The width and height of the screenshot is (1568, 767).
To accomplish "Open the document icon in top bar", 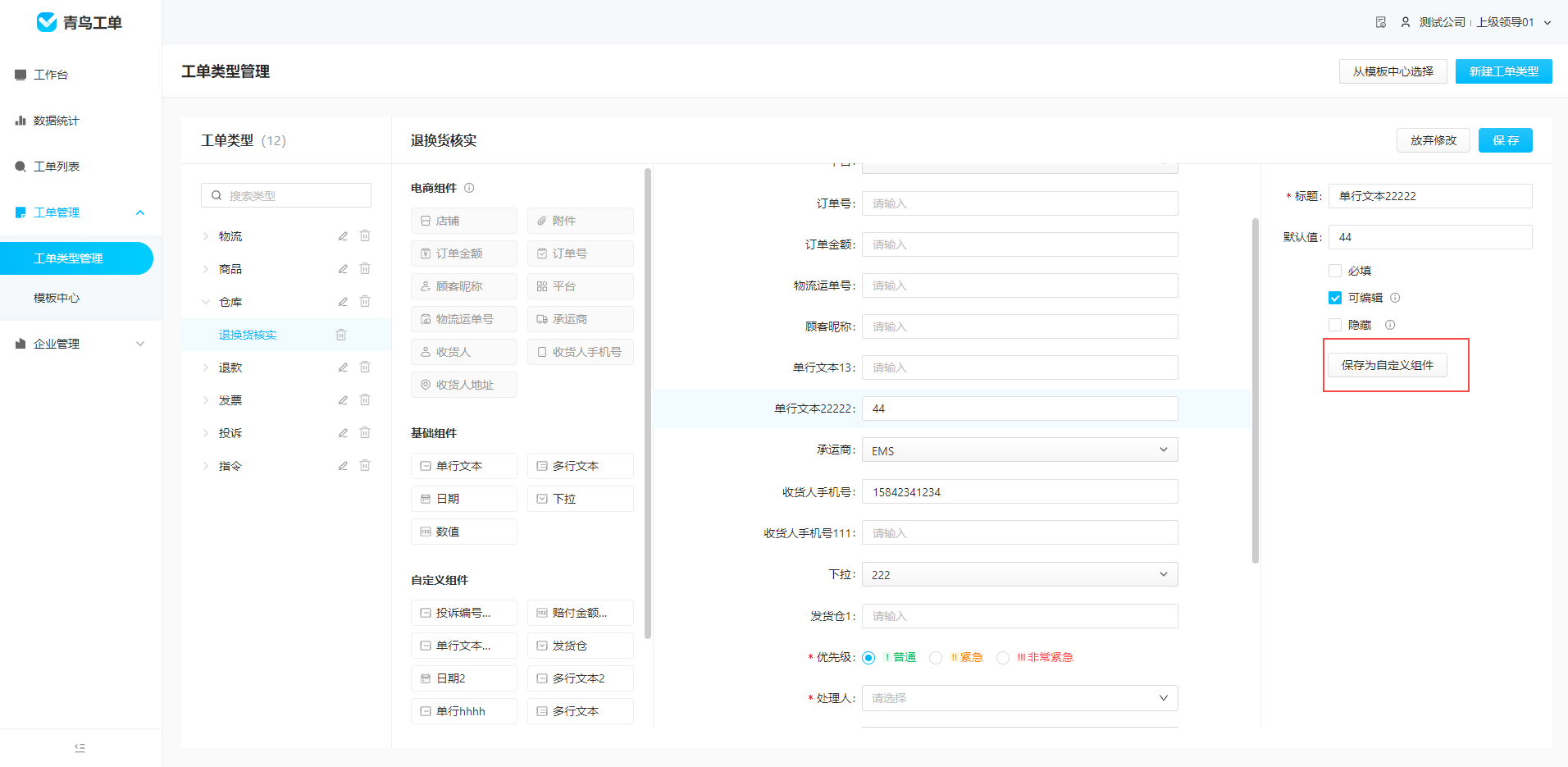I will point(1381,22).
